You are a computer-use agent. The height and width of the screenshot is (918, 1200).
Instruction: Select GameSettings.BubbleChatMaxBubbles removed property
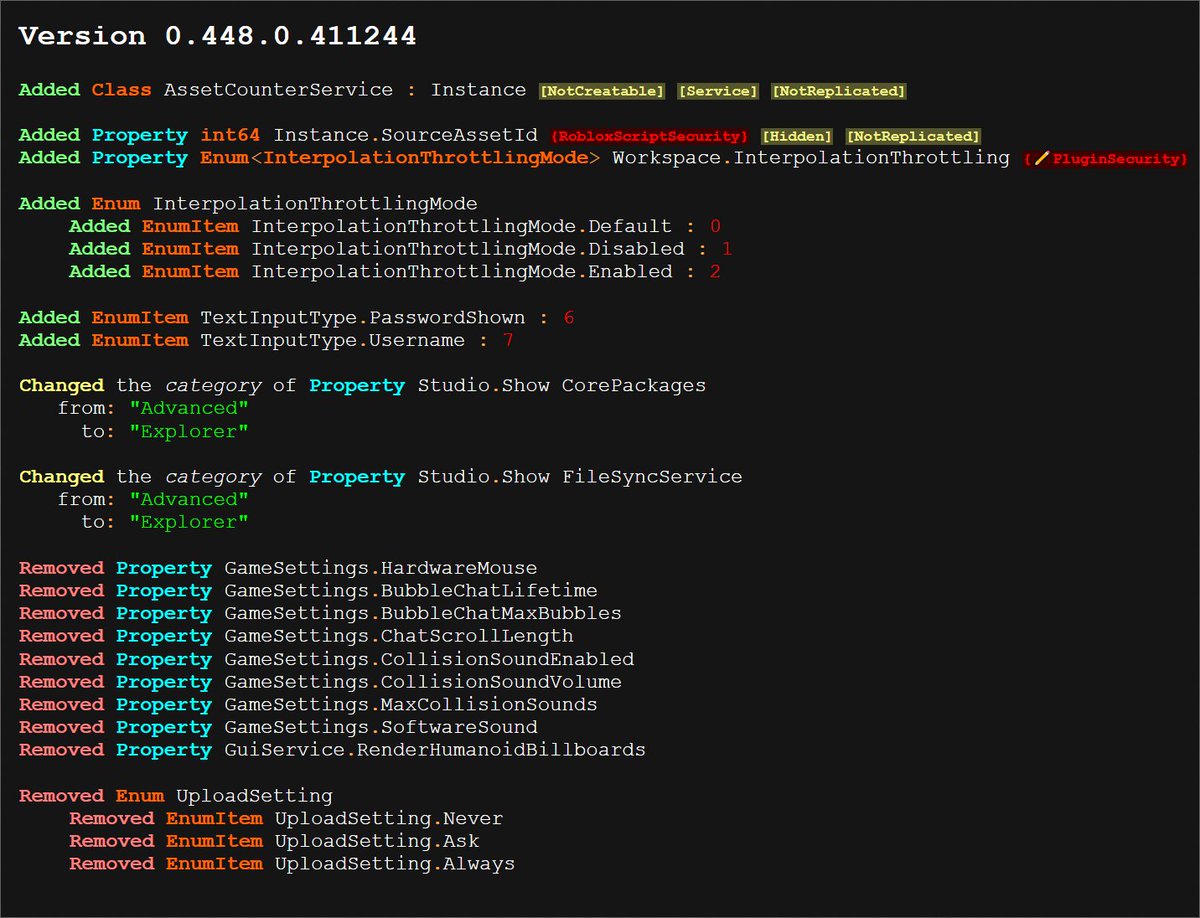pos(423,614)
